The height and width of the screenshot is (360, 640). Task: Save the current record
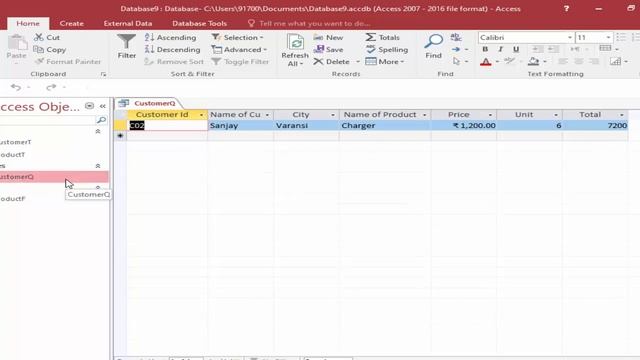tap(328, 49)
